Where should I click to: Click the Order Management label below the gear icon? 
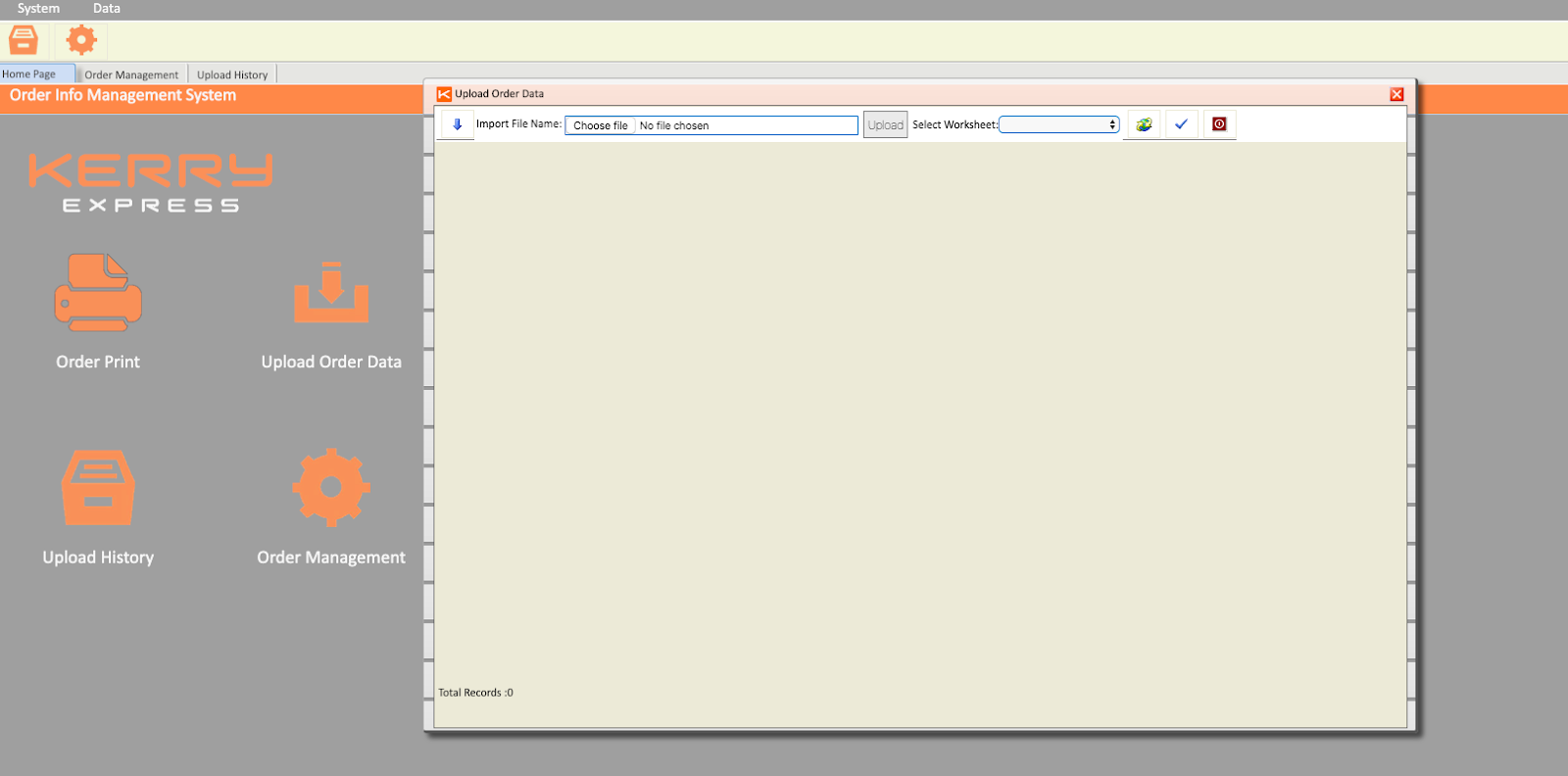tap(331, 558)
